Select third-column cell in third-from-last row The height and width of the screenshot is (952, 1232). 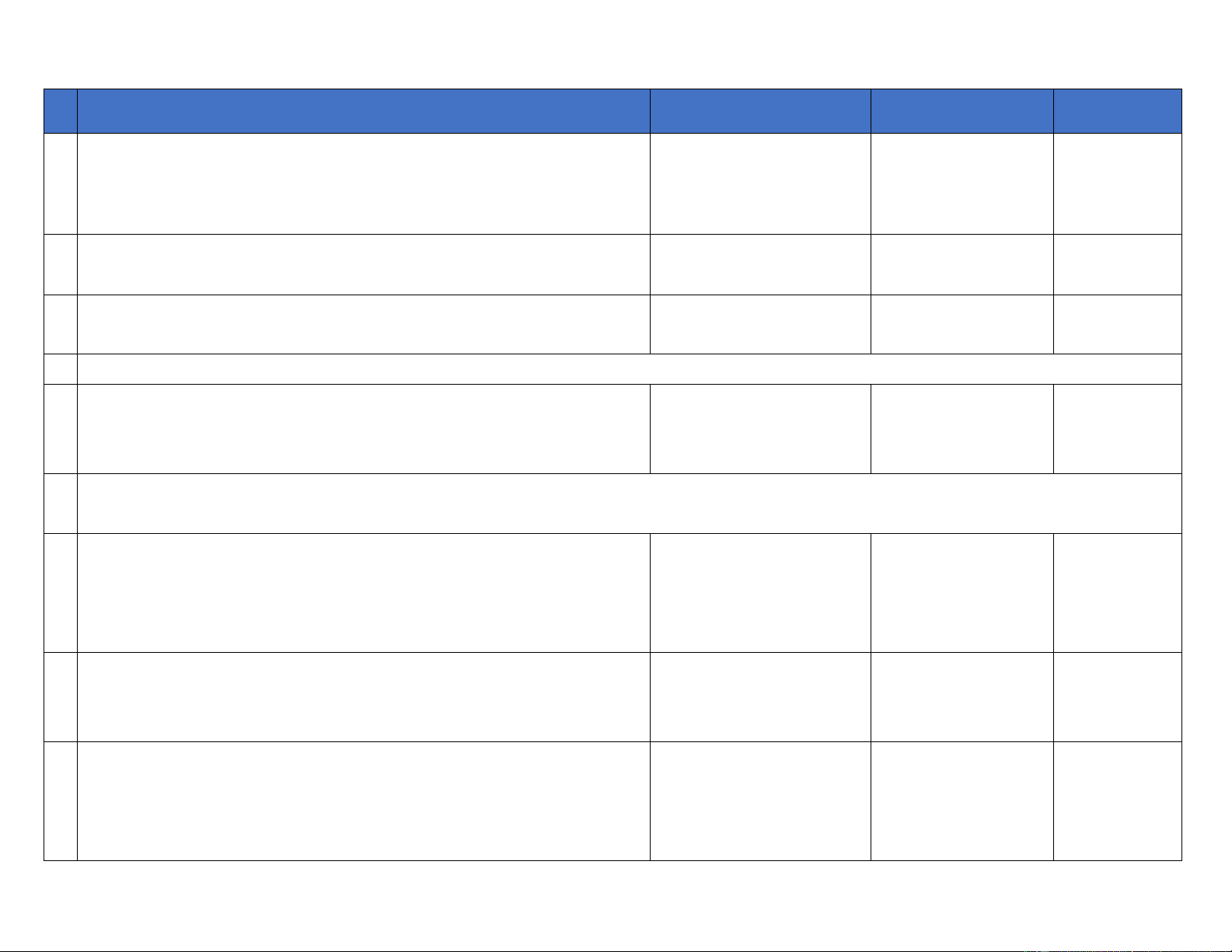pos(760,592)
